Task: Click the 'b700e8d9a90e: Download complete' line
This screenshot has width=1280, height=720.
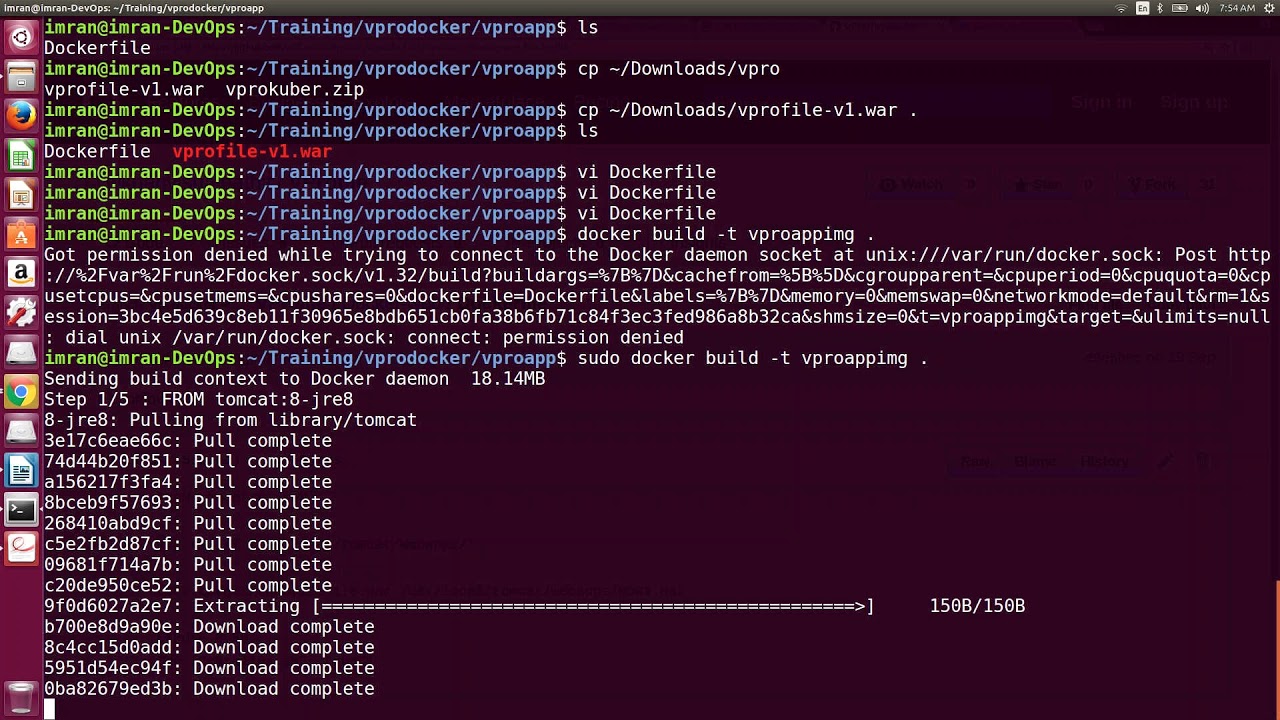Action: [209, 627]
